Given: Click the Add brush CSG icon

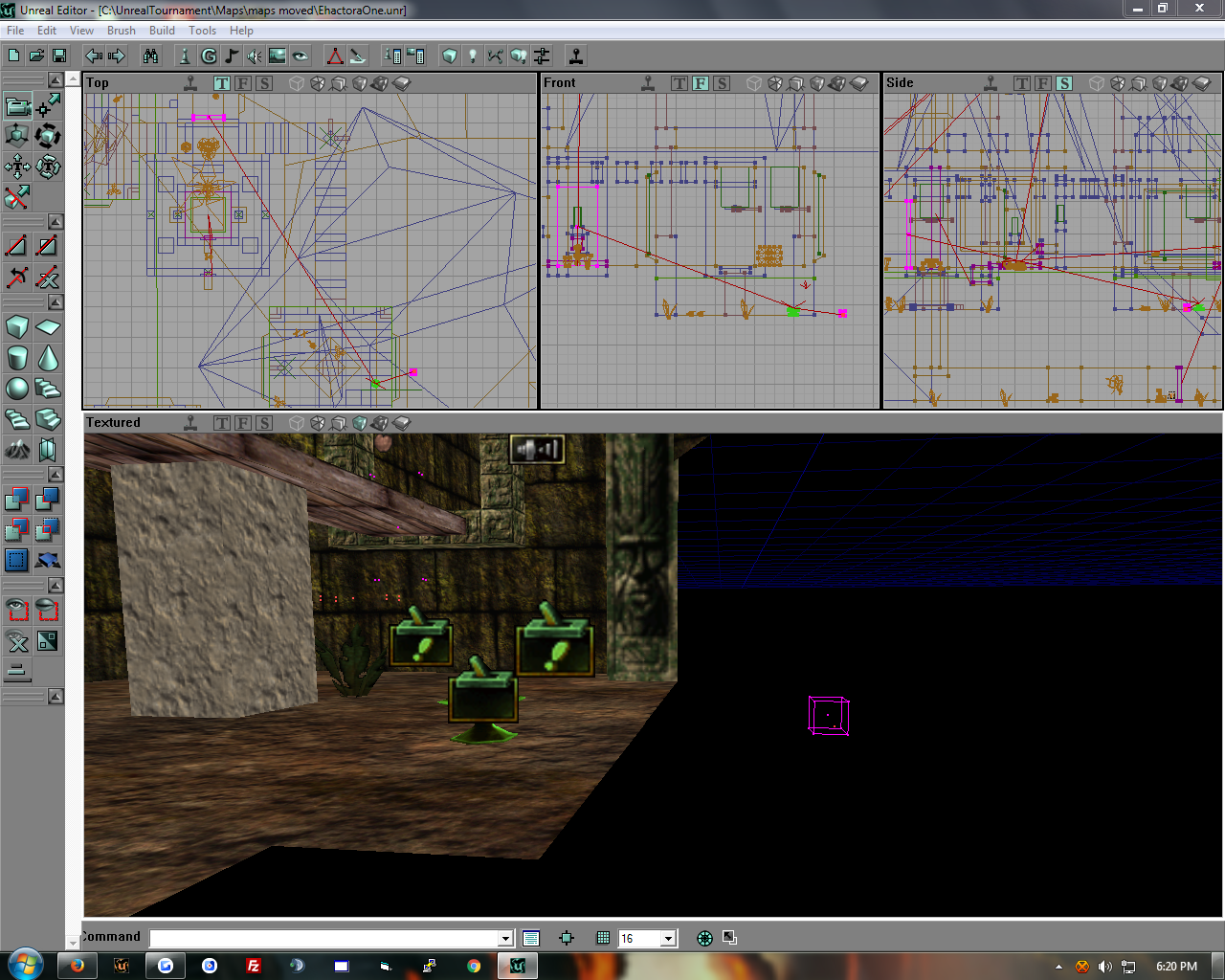Looking at the screenshot, I should [x=17, y=499].
